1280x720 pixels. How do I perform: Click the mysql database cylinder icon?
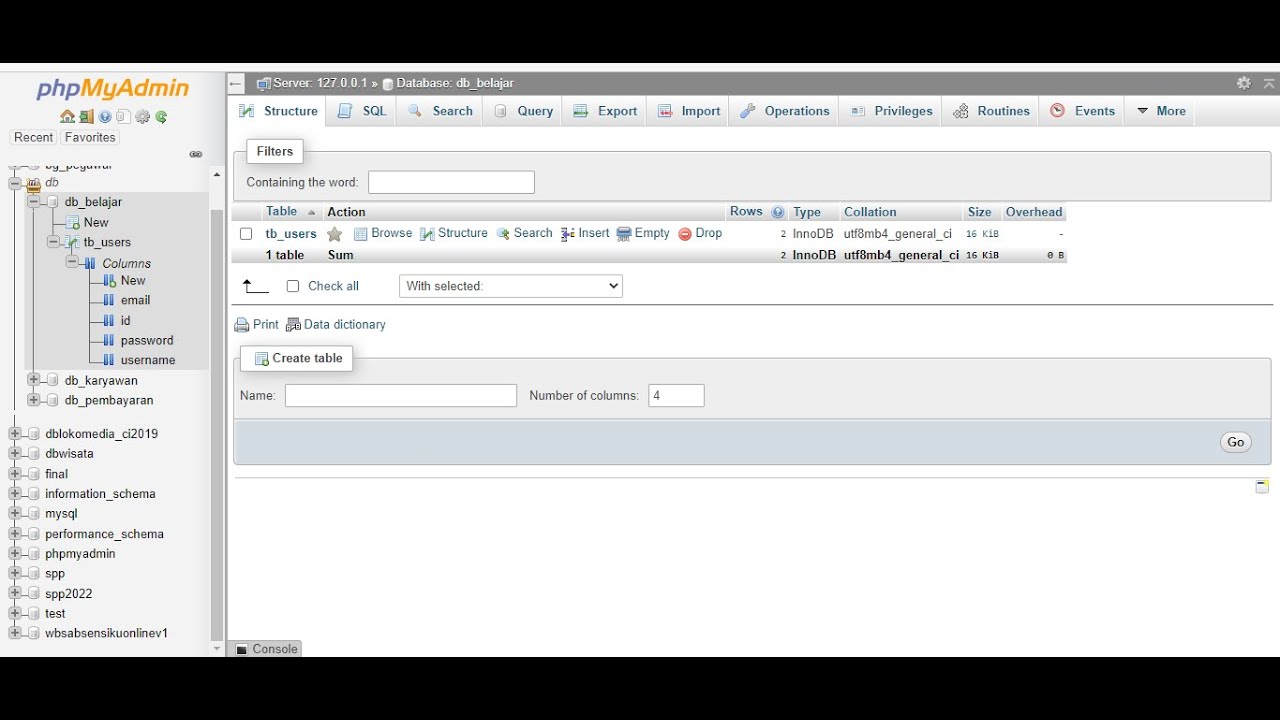33,514
